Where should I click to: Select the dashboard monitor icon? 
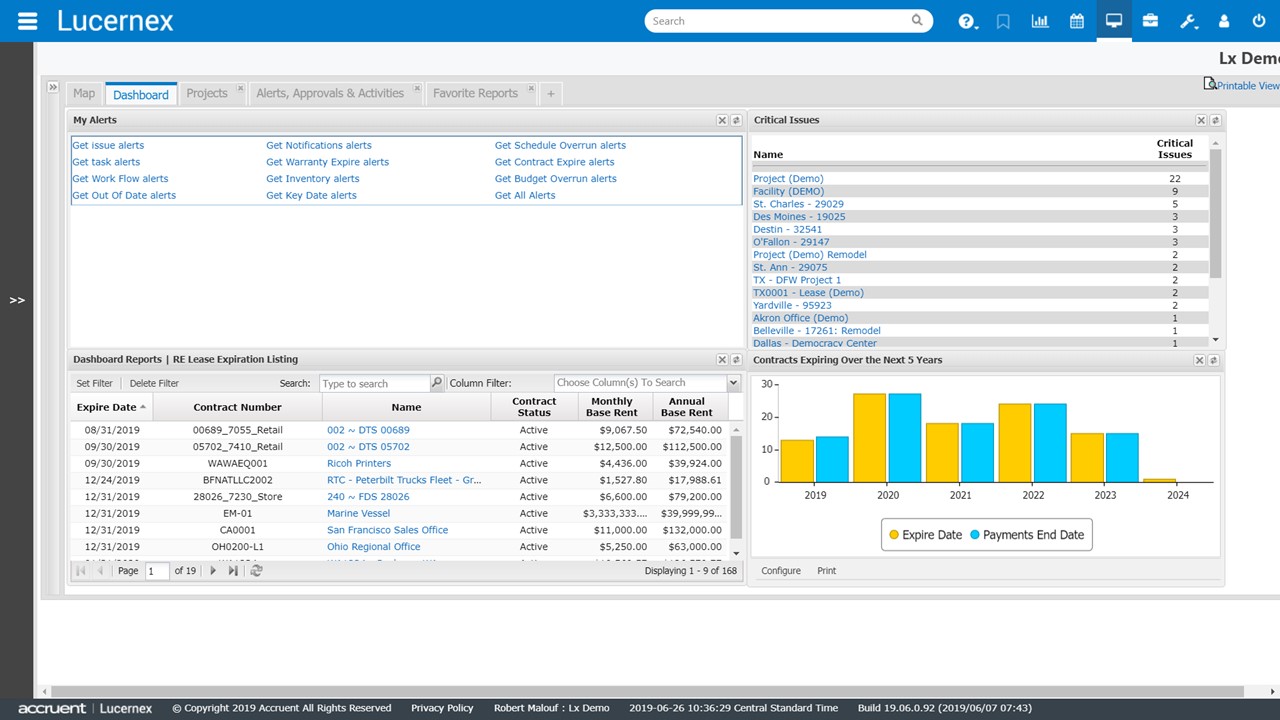click(x=1114, y=21)
